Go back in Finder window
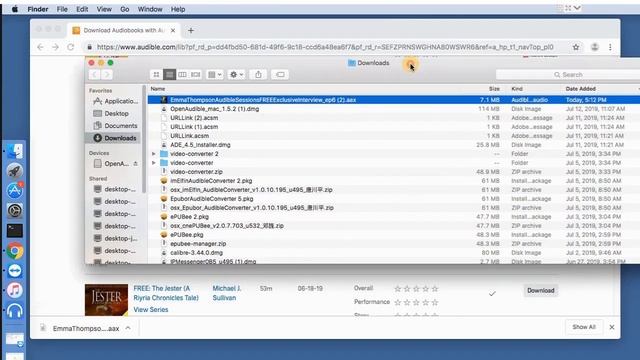Image resolution: width=640 pixels, height=360 pixels. tap(95, 75)
